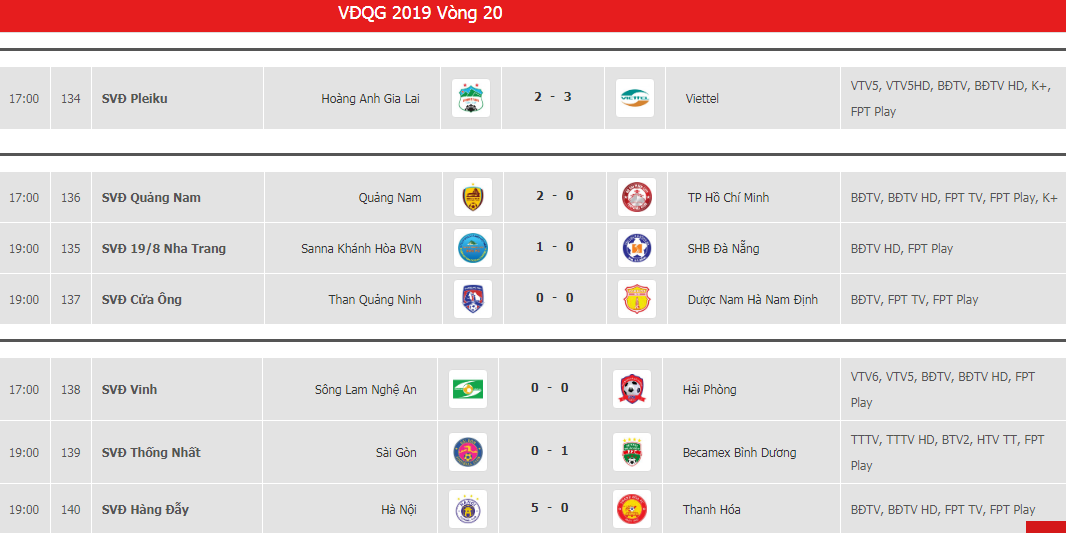Click the Becamex Bình Dương logo
1066x533 pixels.
[x=632, y=452]
